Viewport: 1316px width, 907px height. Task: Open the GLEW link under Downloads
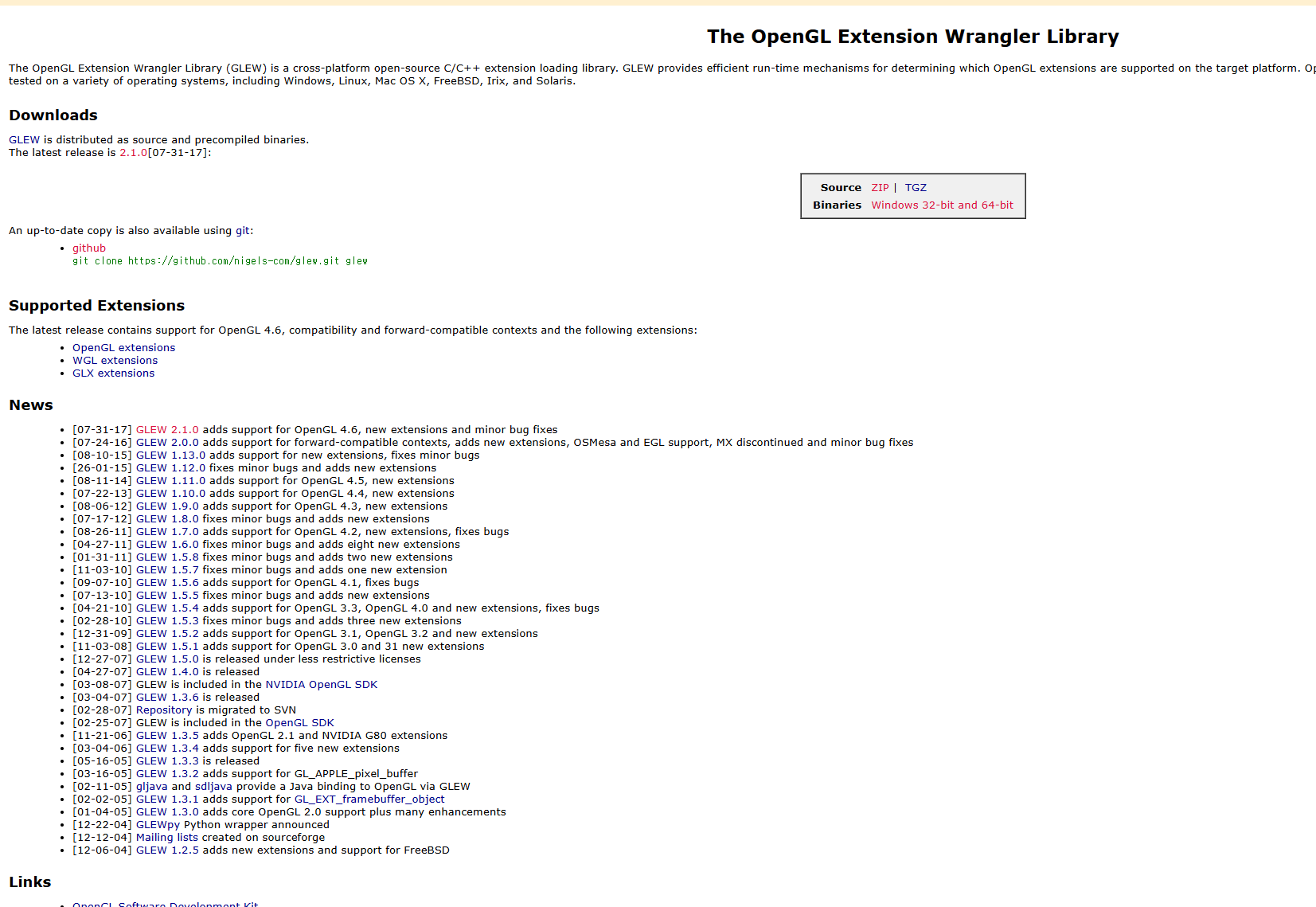point(24,140)
